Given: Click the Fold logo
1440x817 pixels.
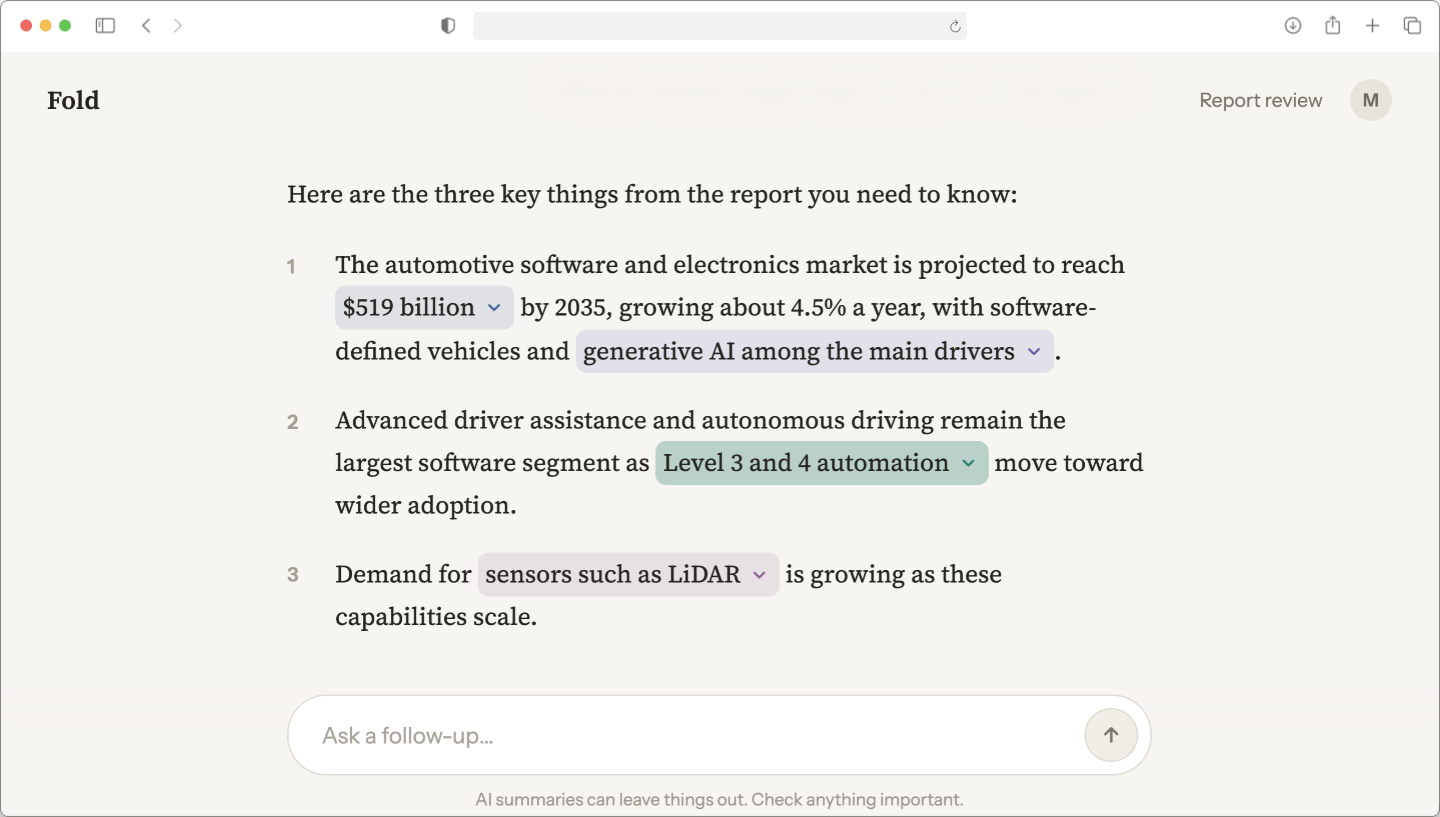Looking at the screenshot, I should click(73, 100).
